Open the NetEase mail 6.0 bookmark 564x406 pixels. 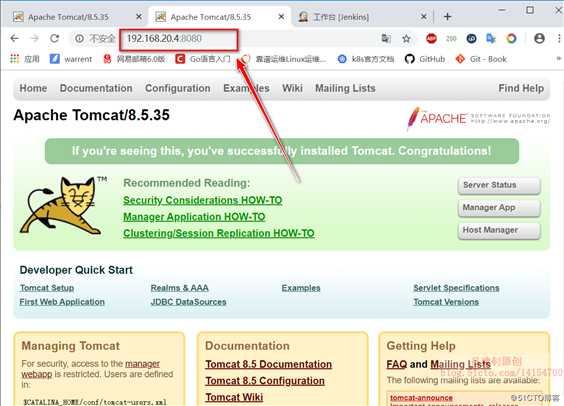134,59
